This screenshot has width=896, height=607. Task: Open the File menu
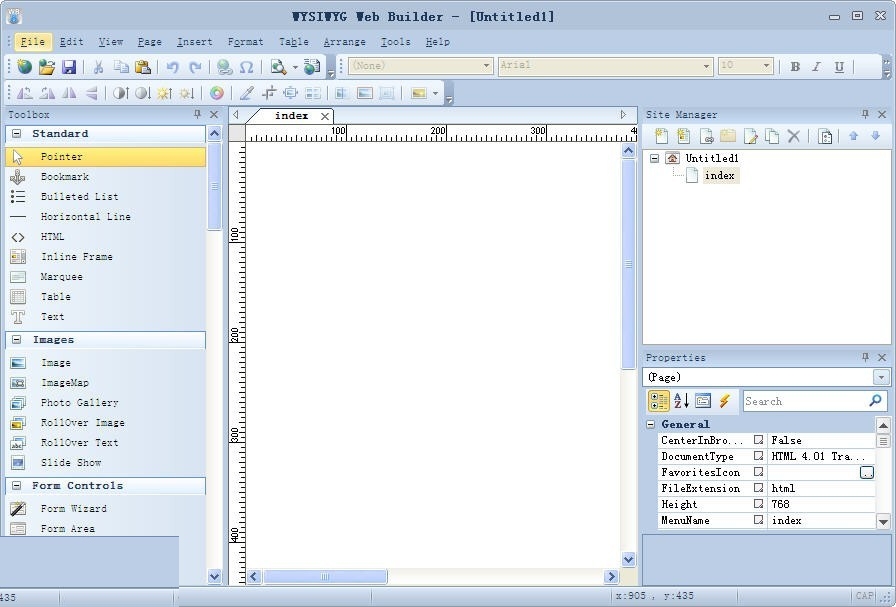33,42
